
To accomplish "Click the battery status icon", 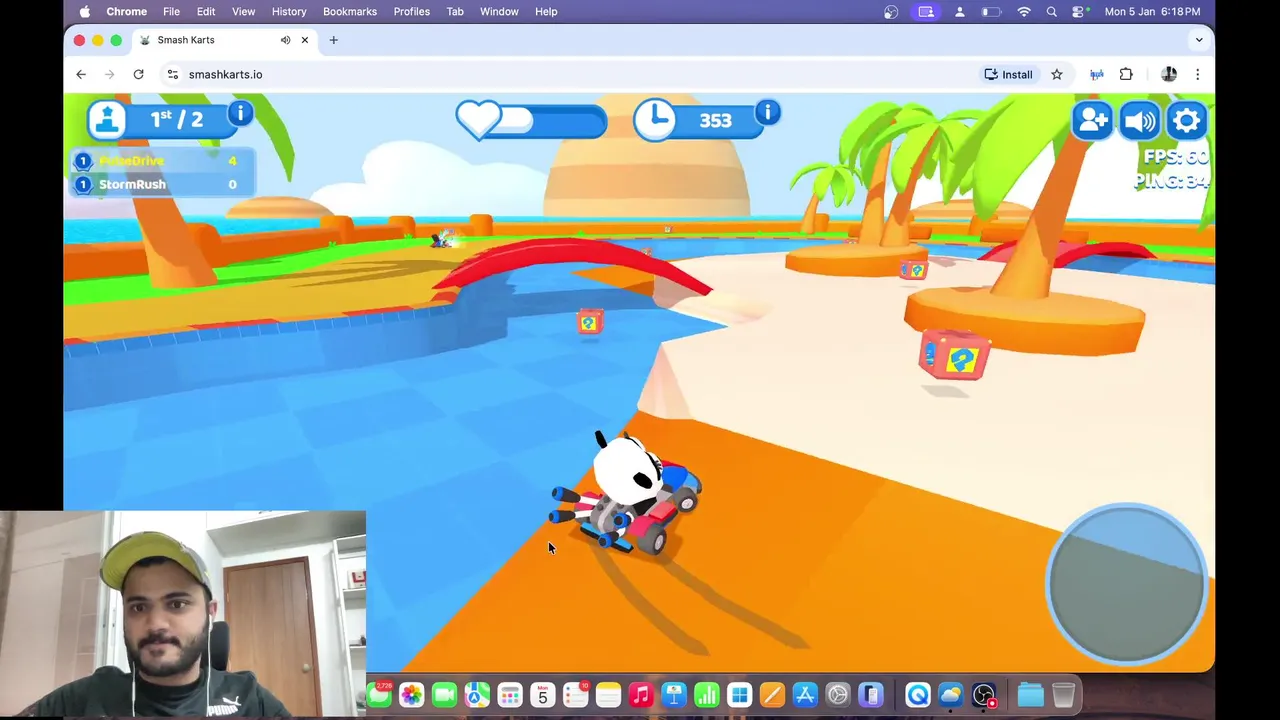I will tap(991, 11).
